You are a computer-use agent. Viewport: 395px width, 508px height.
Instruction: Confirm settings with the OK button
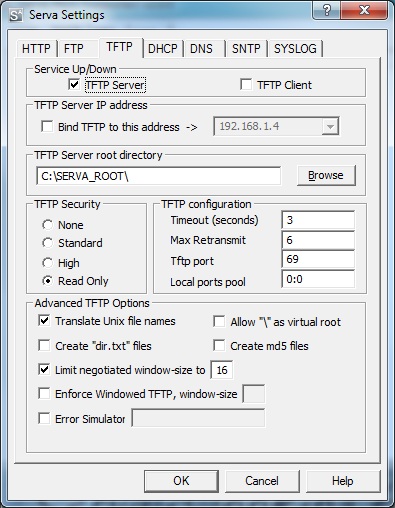(181, 481)
